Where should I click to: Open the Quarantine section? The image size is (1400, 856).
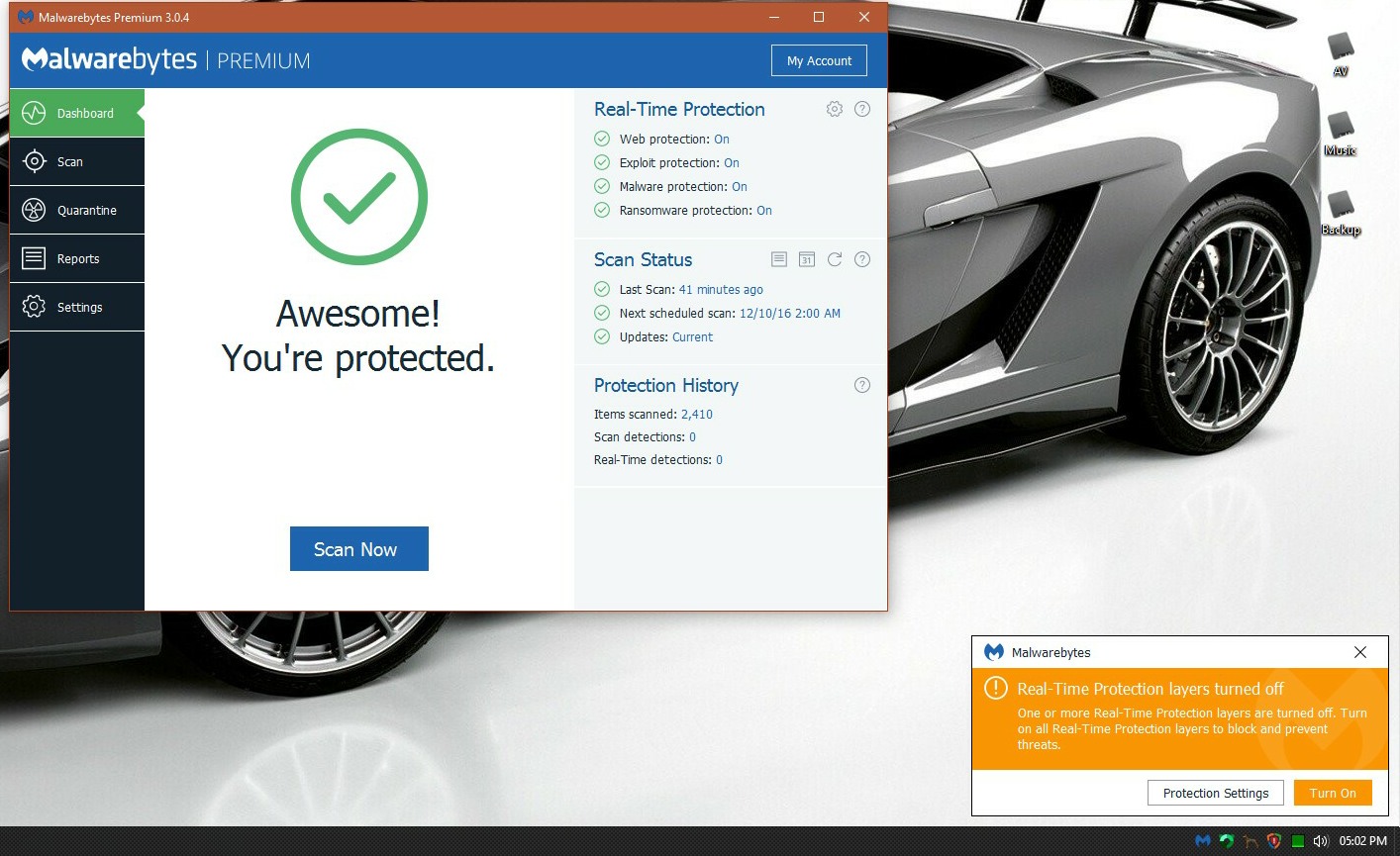(77, 210)
